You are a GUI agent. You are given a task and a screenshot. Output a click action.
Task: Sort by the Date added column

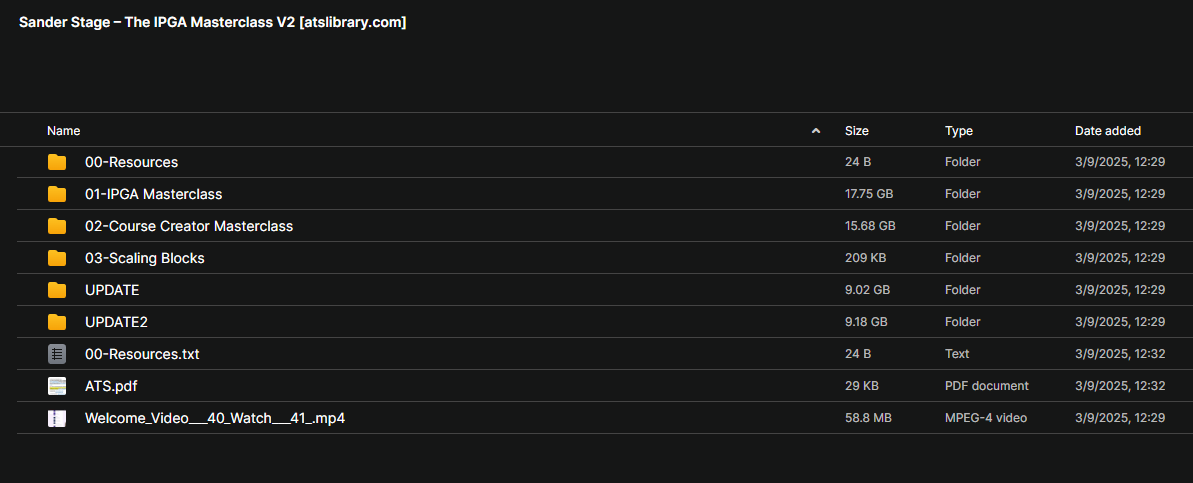coord(1108,131)
